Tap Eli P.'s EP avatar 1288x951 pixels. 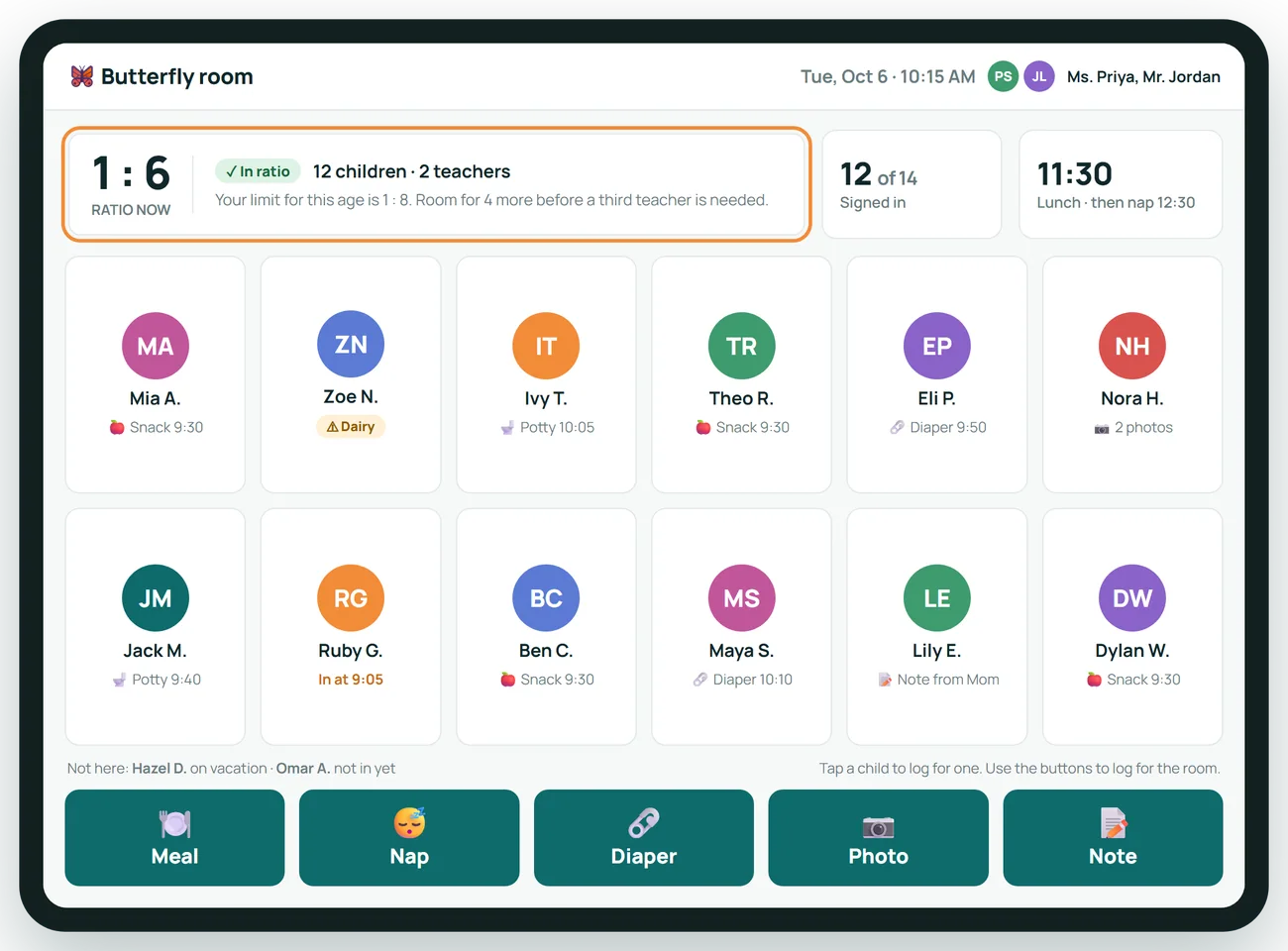[x=937, y=346]
